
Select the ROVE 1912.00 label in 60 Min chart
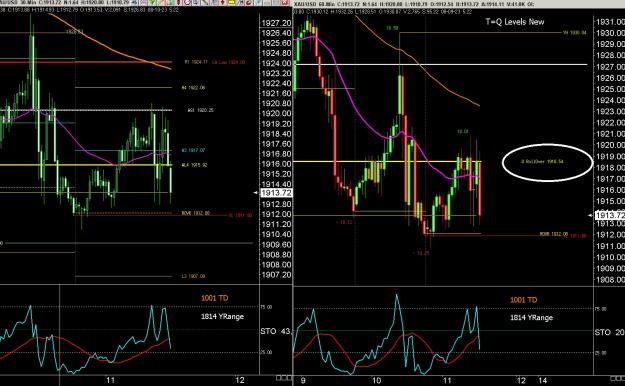[x=554, y=234]
